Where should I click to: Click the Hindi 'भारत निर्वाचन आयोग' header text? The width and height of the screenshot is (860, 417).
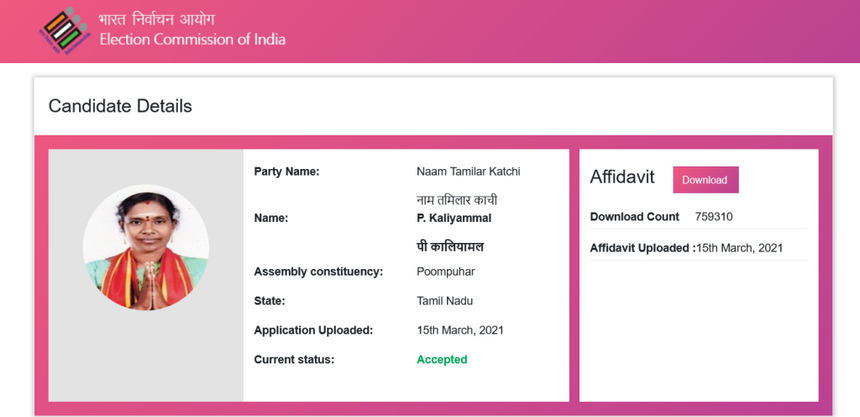pyautogui.click(x=156, y=19)
